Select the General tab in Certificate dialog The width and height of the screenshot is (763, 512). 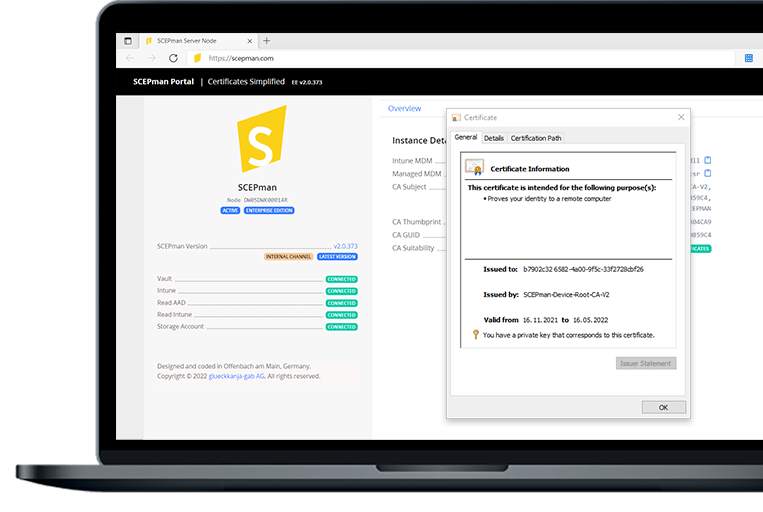[x=466, y=137]
